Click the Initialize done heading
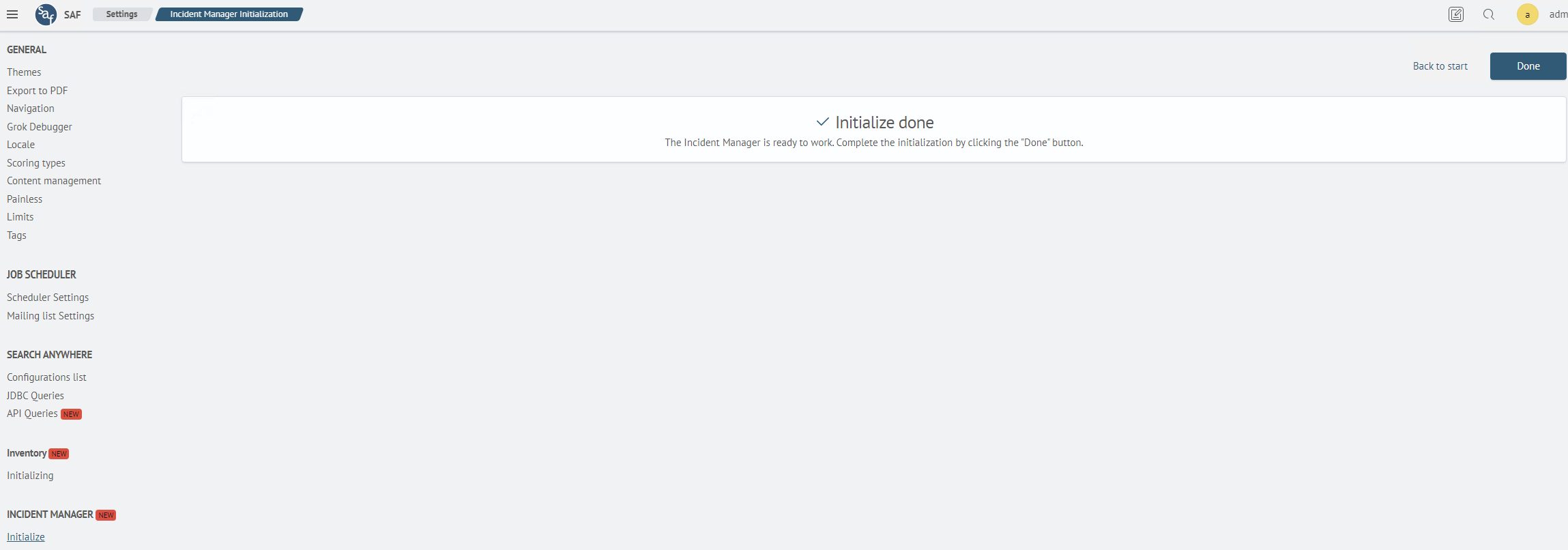This screenshot has width=1568, height=550. [884, 122]
